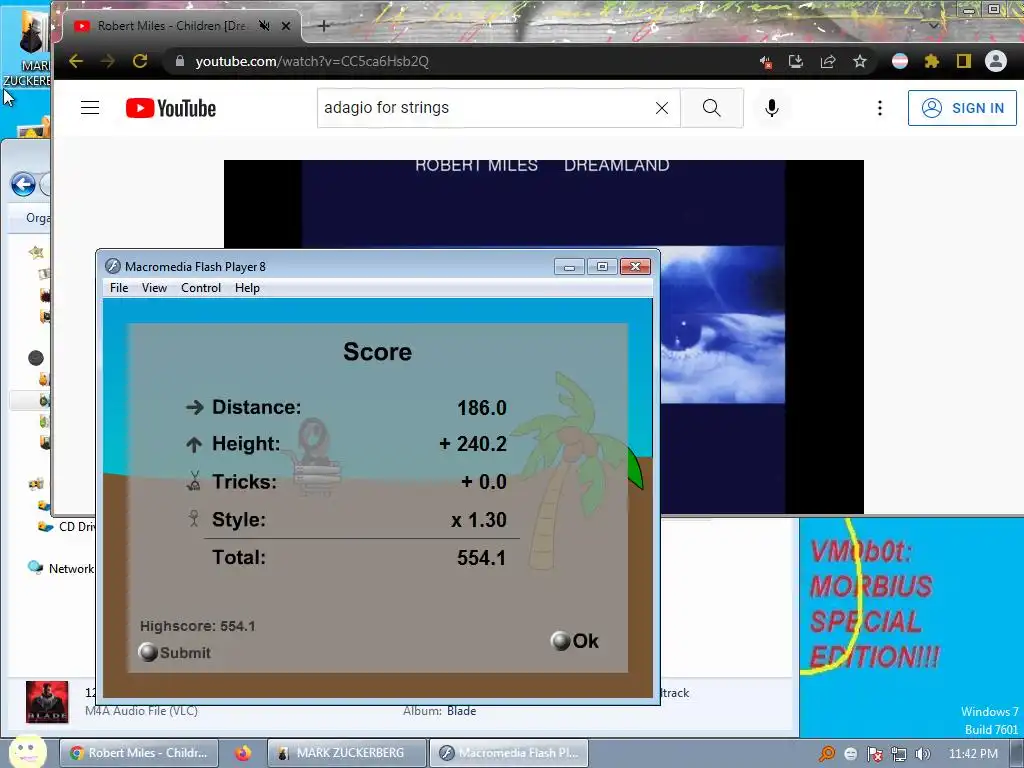Open the tab search chevron in Chrome
Screen dimensions: 1024x768
click(934, 26)
